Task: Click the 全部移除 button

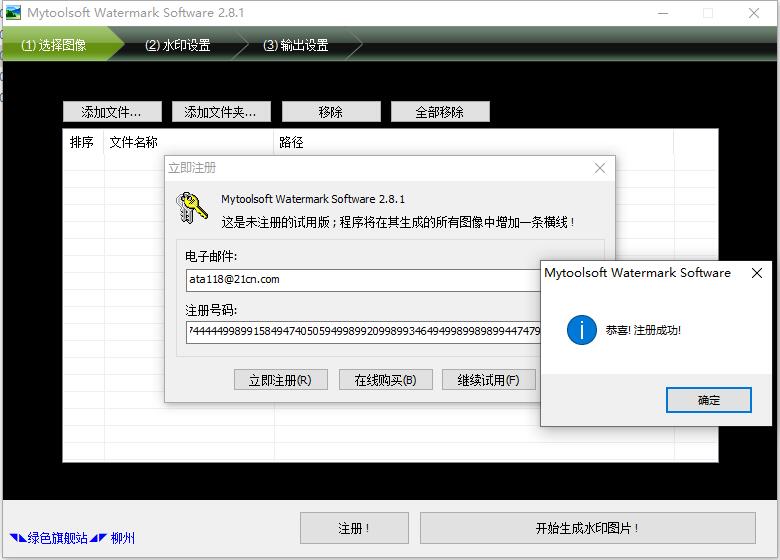Action: [440, 112]
